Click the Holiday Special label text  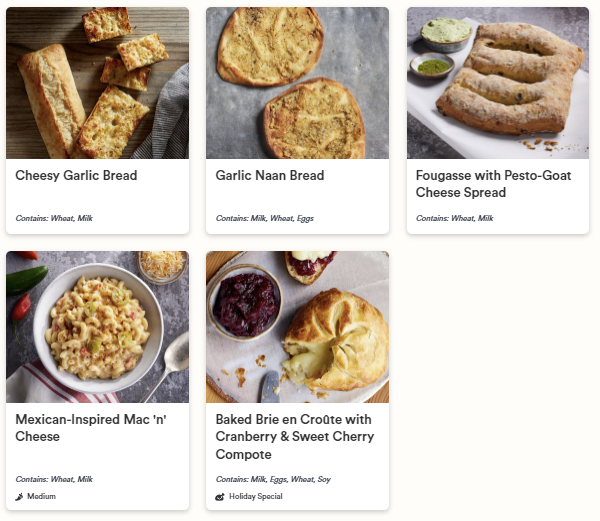[255, 496]
